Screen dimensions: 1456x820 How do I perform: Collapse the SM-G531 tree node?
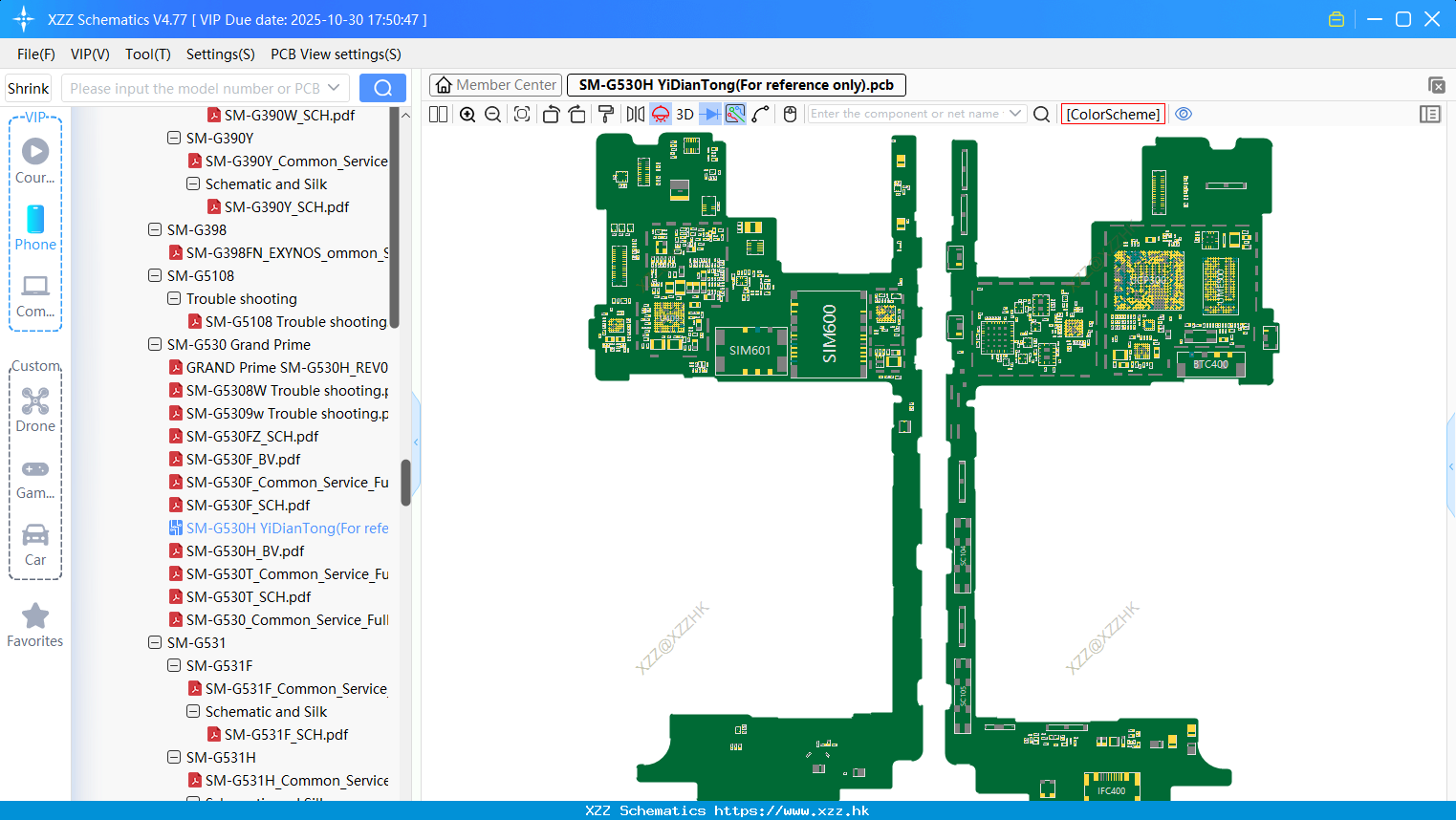155,642
